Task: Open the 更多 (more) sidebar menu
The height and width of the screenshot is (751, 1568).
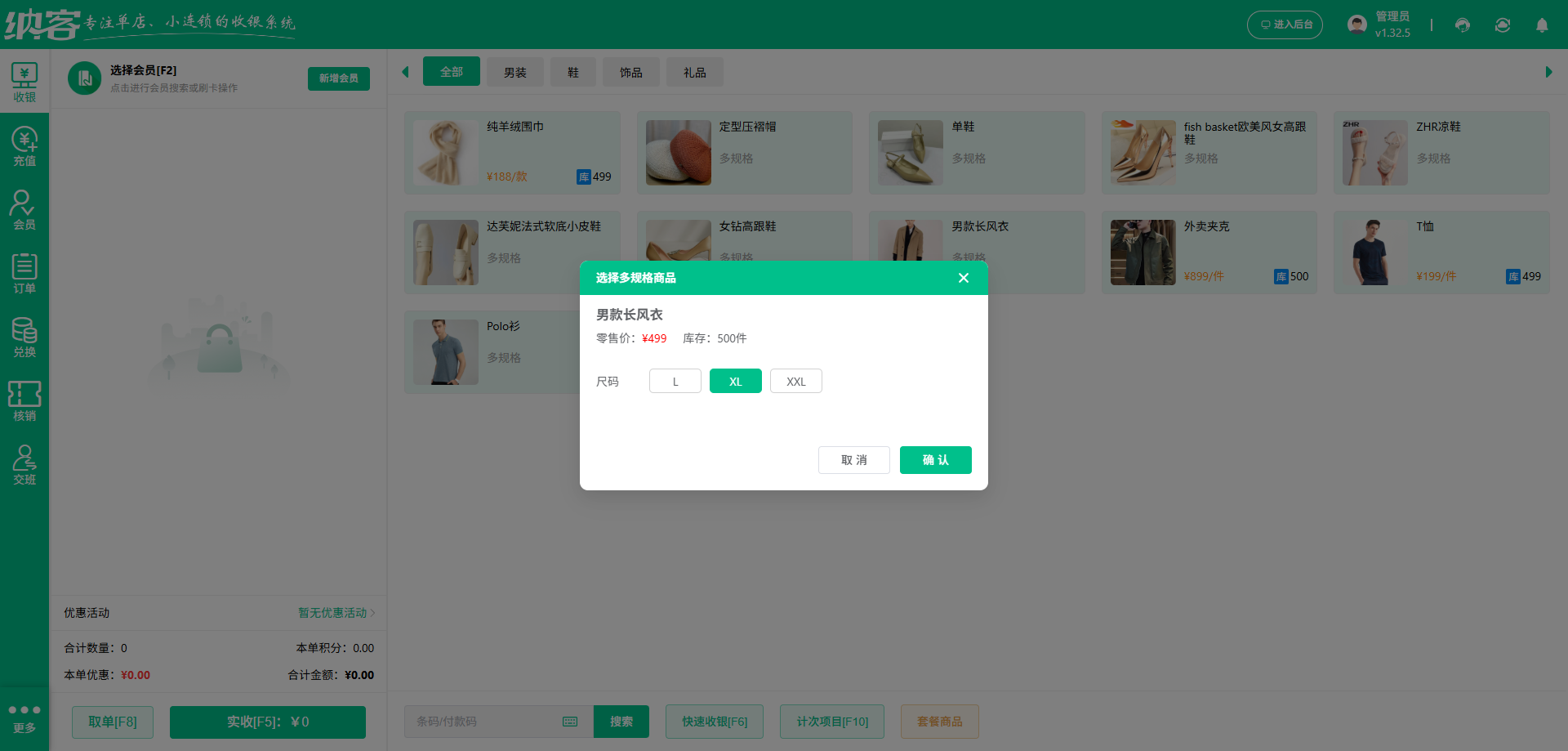Action: pyautogui.click(x=24, y=717)
